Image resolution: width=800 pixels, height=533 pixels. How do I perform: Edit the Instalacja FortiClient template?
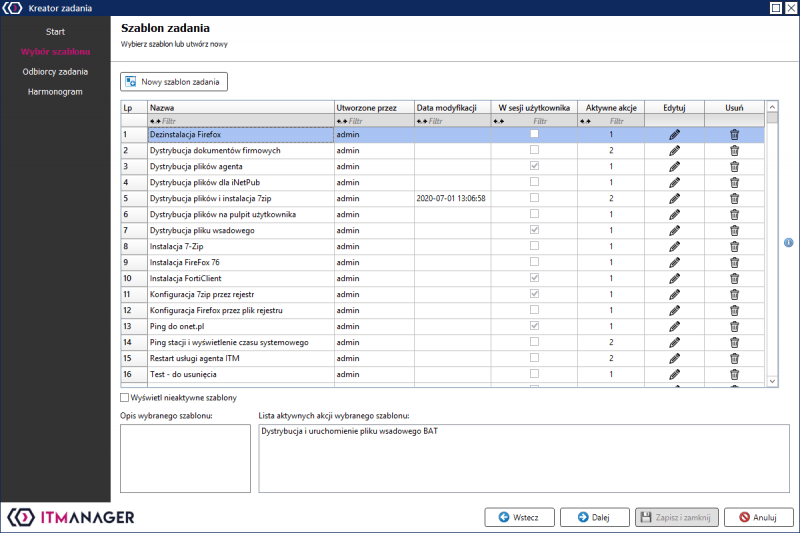pyautogui.click(x=674, y=278)
